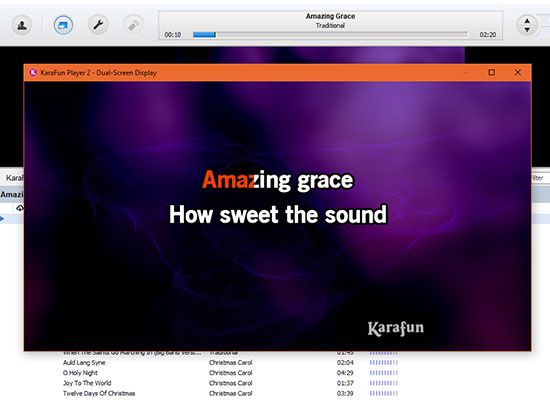Click the elapsed time 00:10
550x400 pixels.
[x=173, y=34]
